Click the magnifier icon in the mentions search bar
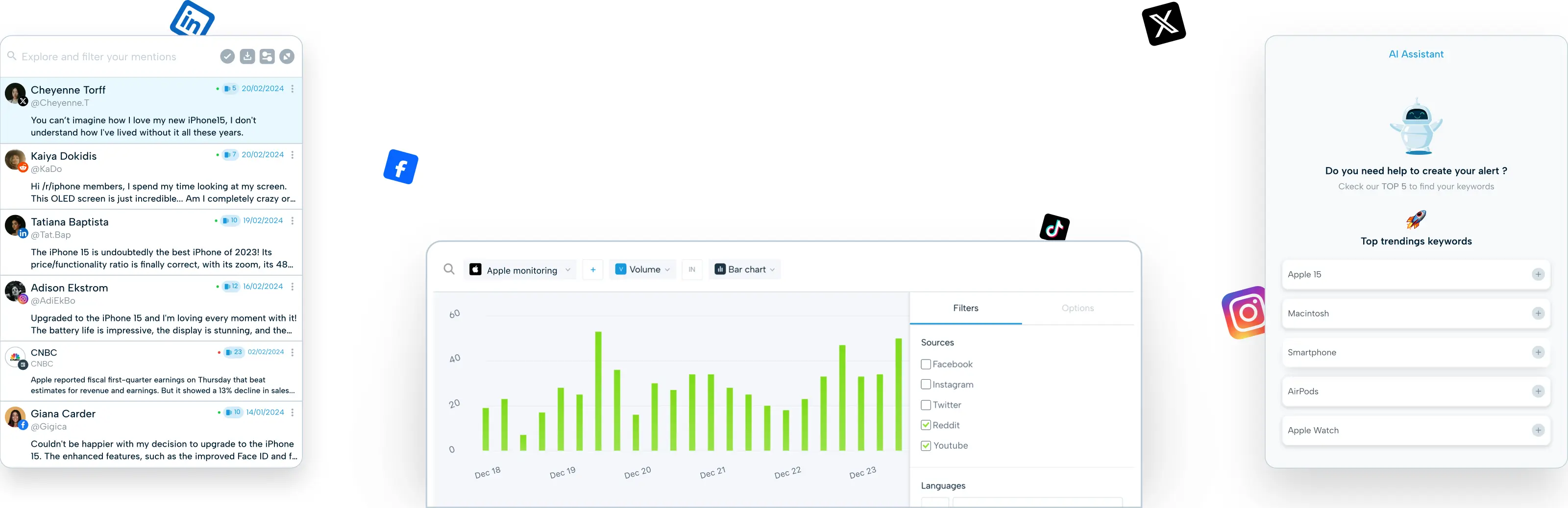The image size is (1568, 508). (12, 56)
